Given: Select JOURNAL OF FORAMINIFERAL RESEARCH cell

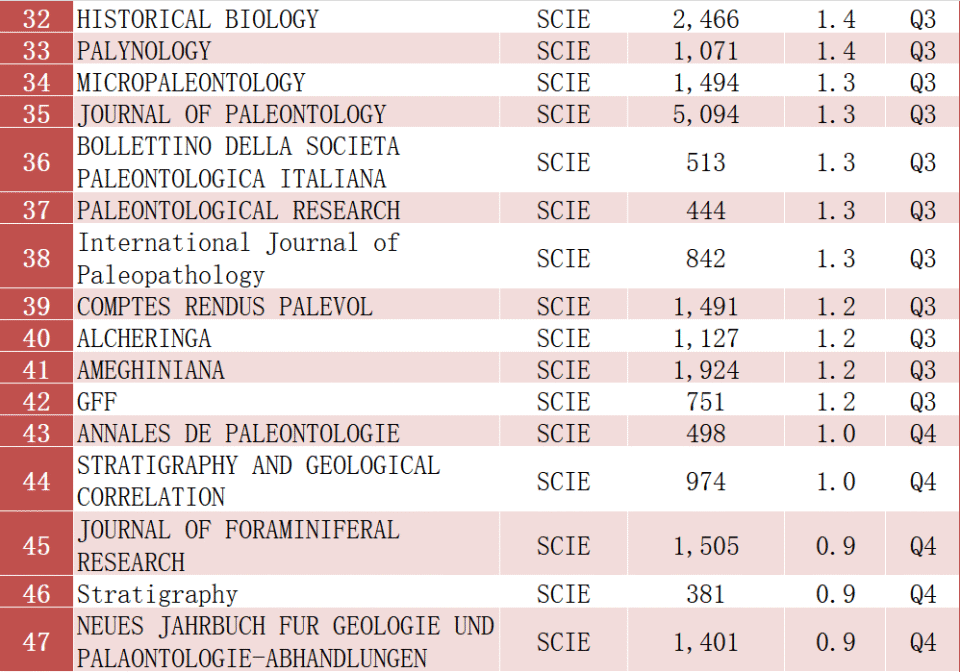Looking at the screenshot, I should point(238,546).
